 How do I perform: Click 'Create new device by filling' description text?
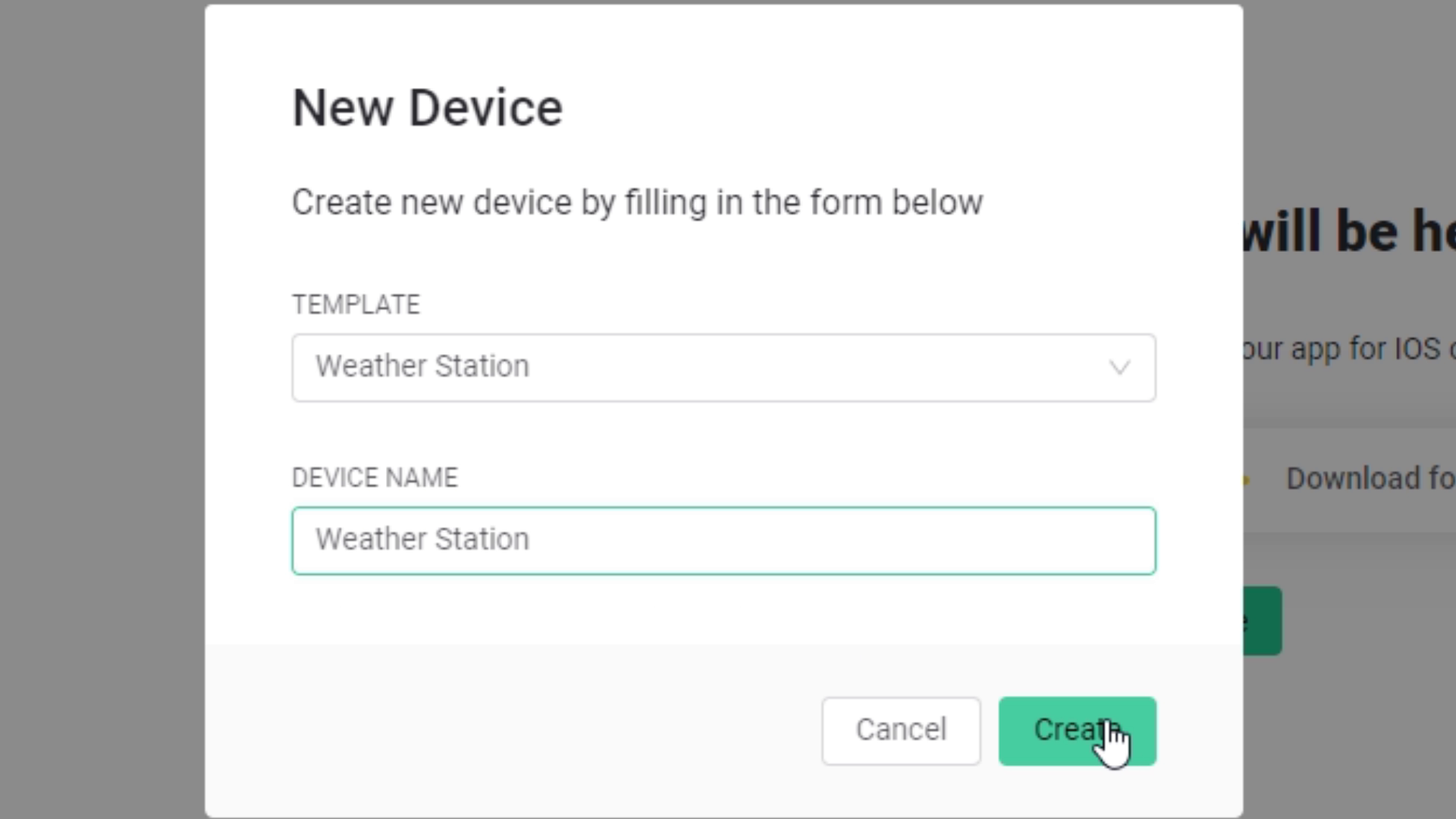(637, 202)
